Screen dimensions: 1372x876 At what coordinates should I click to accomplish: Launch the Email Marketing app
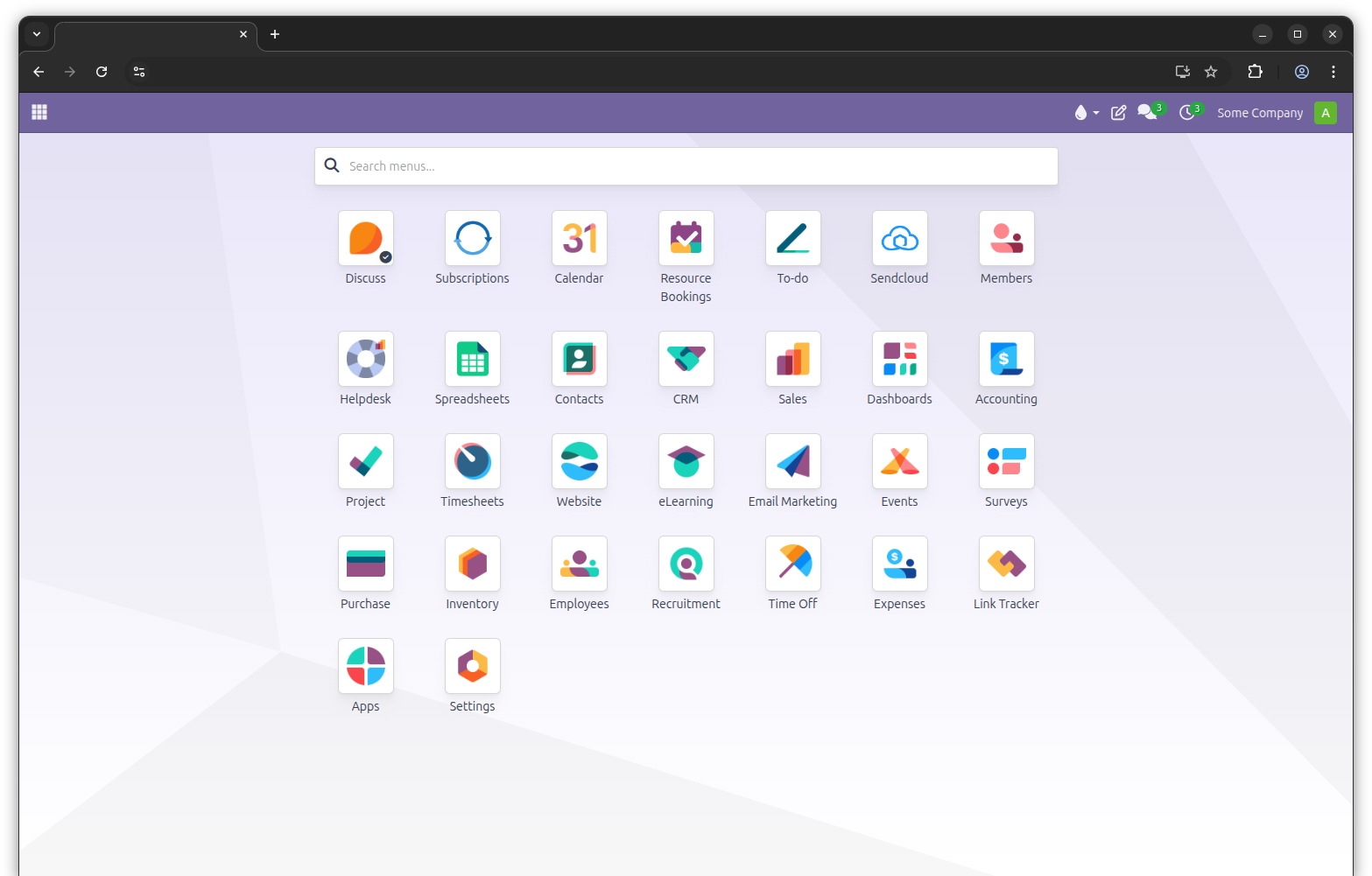(792, 462)
